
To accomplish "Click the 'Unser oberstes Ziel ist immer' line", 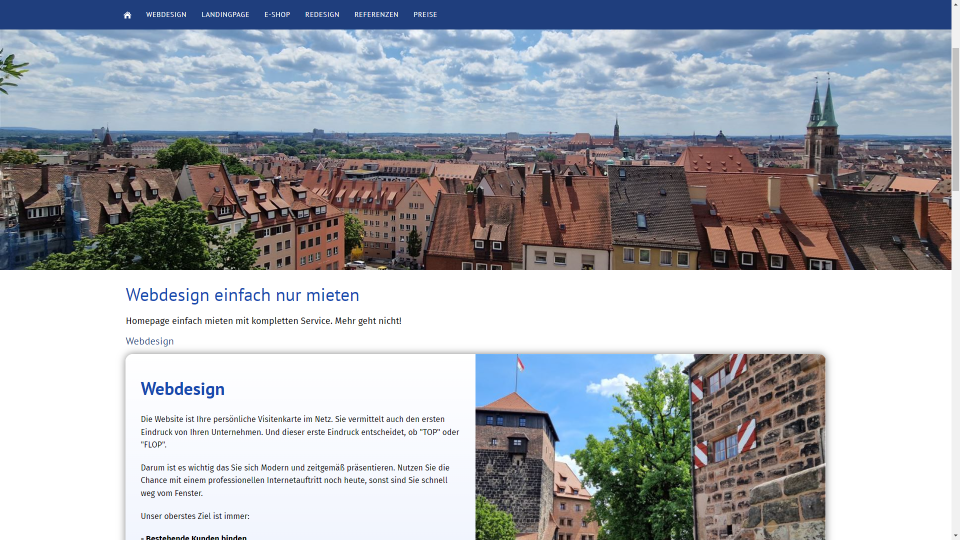I will point(195,516).
